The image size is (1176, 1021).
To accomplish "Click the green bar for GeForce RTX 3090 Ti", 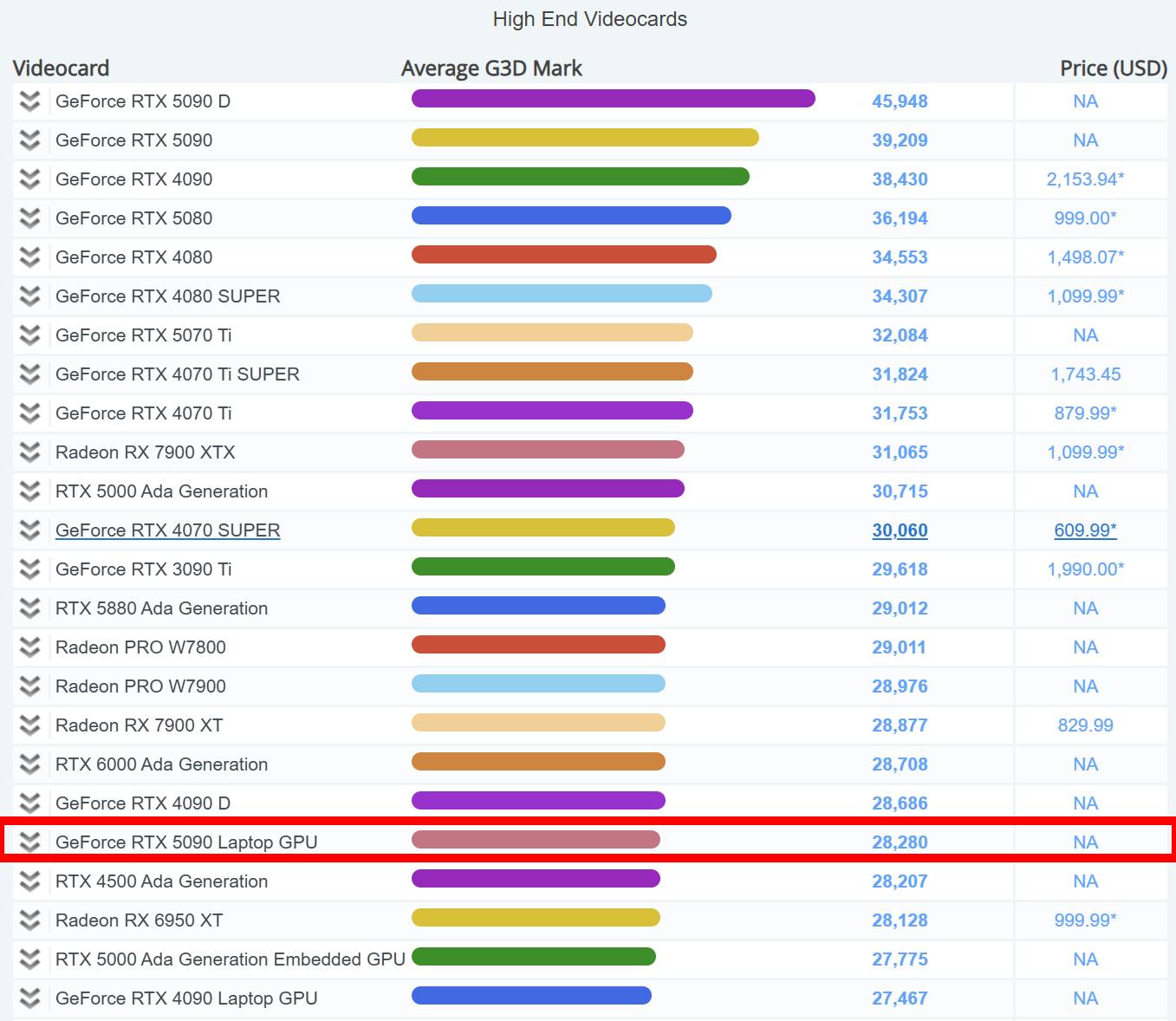I will (x=543, y=567).
